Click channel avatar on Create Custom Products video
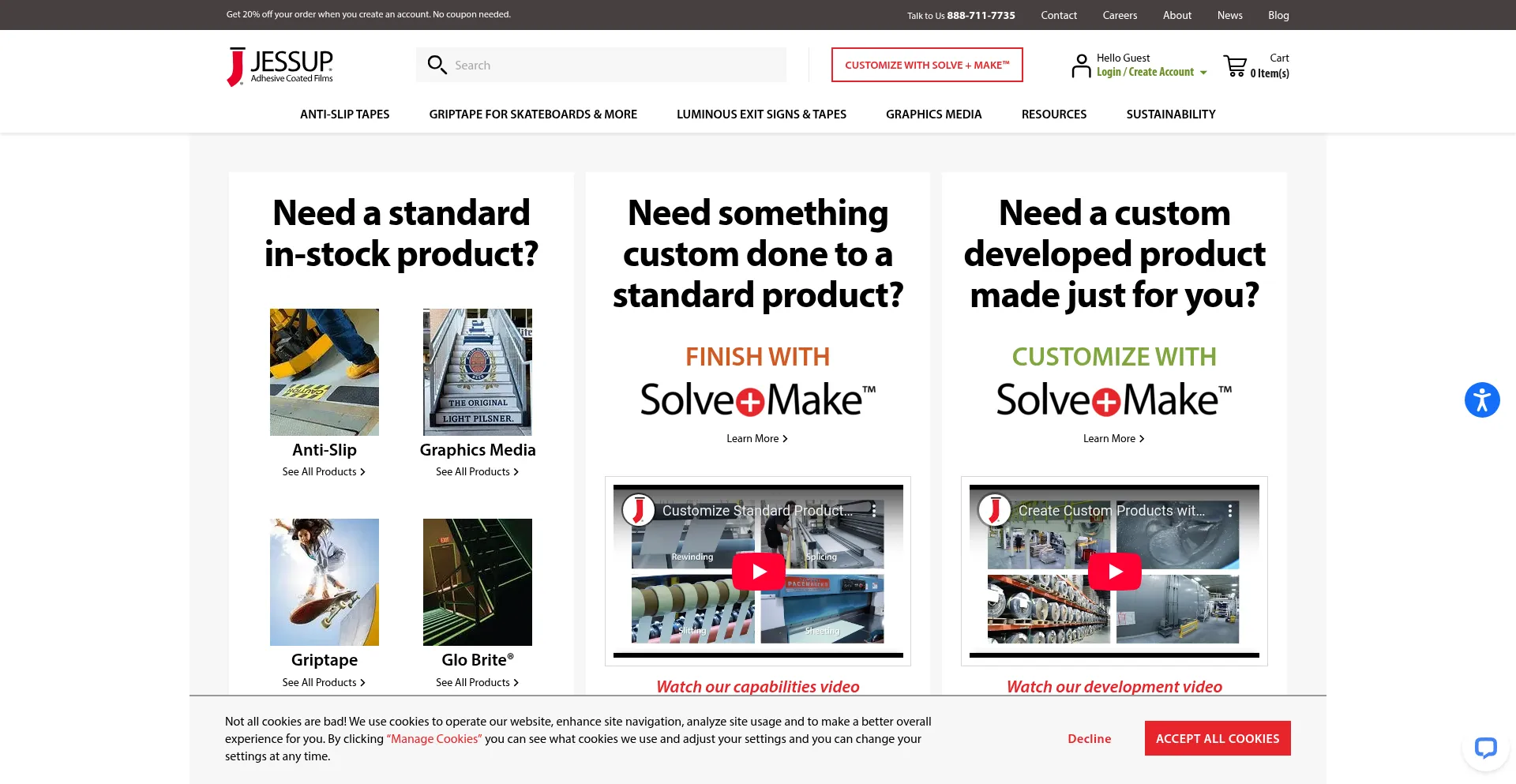This screenshot has width=1516, height=784. click(x=994, y=510)
